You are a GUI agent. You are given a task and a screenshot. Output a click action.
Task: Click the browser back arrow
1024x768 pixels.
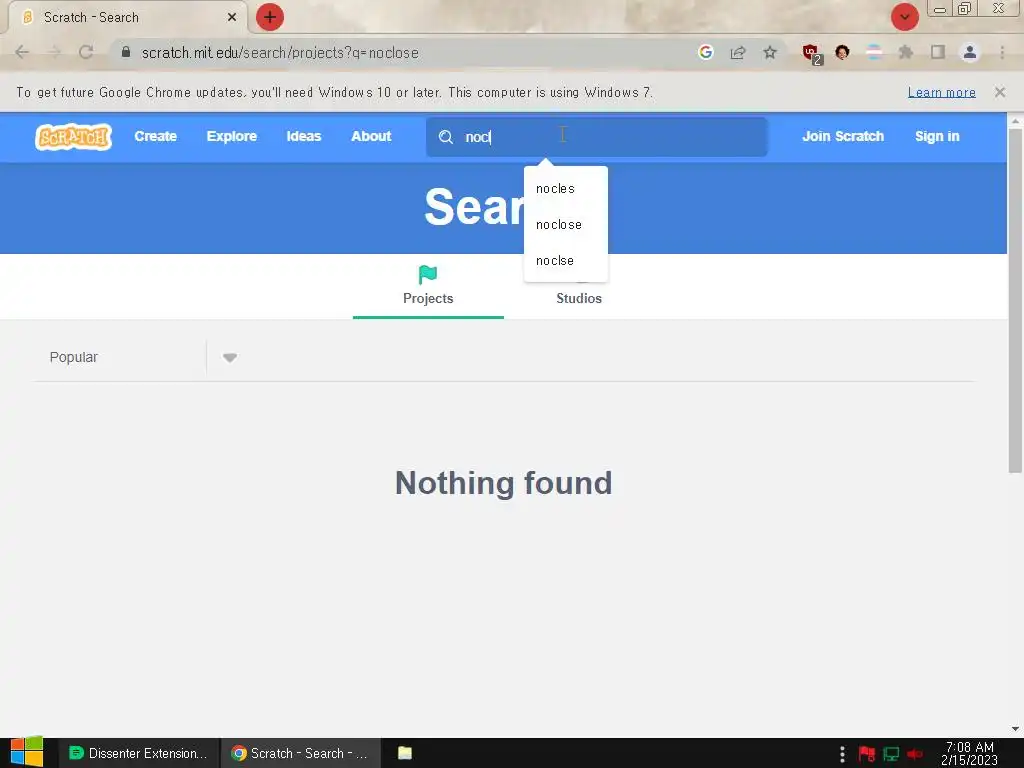[22, 52]
